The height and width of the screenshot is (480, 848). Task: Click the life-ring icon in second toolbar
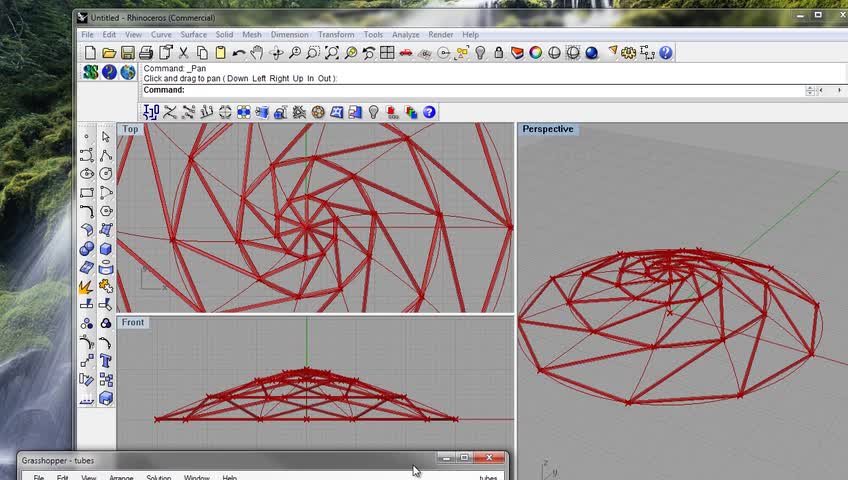coord(318,112)
